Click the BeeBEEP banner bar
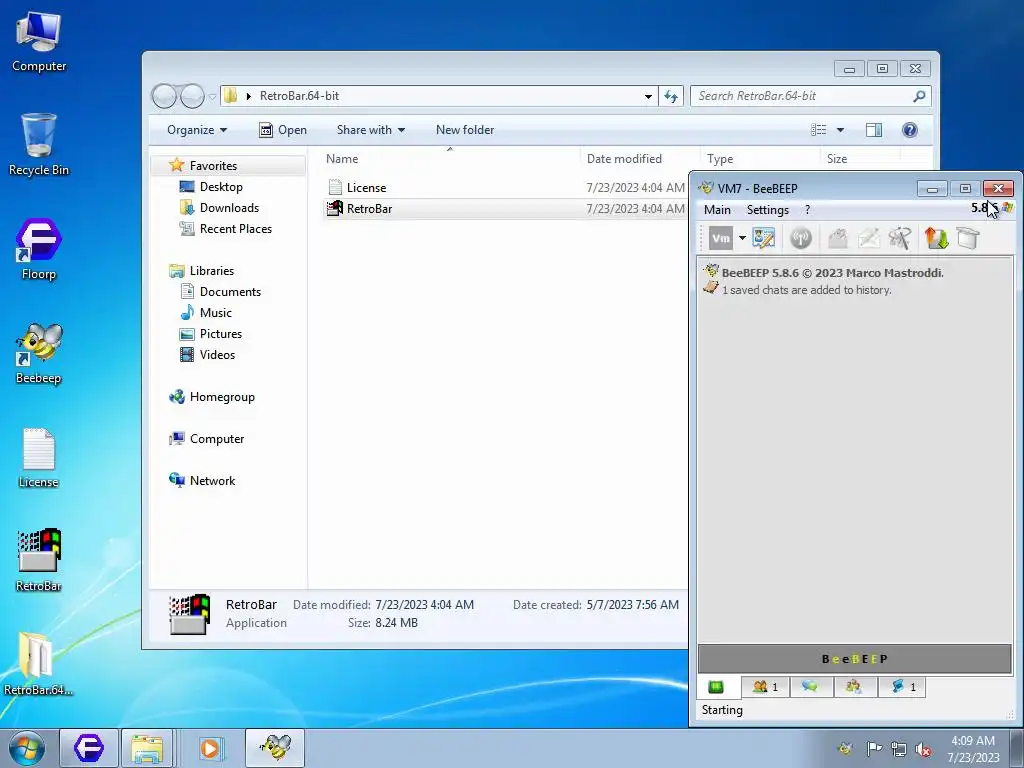Viewport: 1024px width, 768px height. 854,659
